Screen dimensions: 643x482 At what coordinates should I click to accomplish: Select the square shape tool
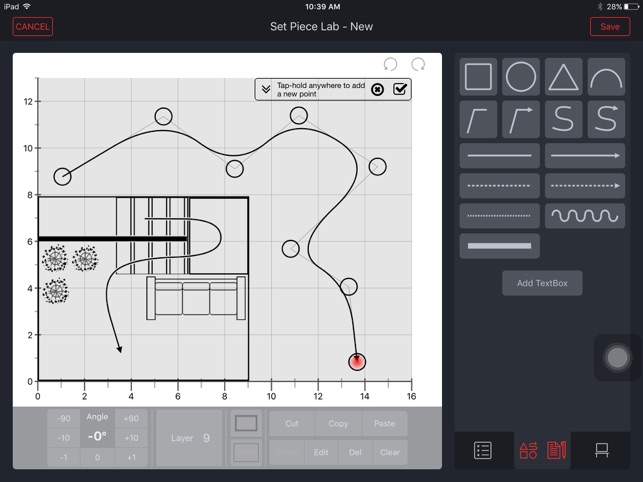click(x=478, y=77)
